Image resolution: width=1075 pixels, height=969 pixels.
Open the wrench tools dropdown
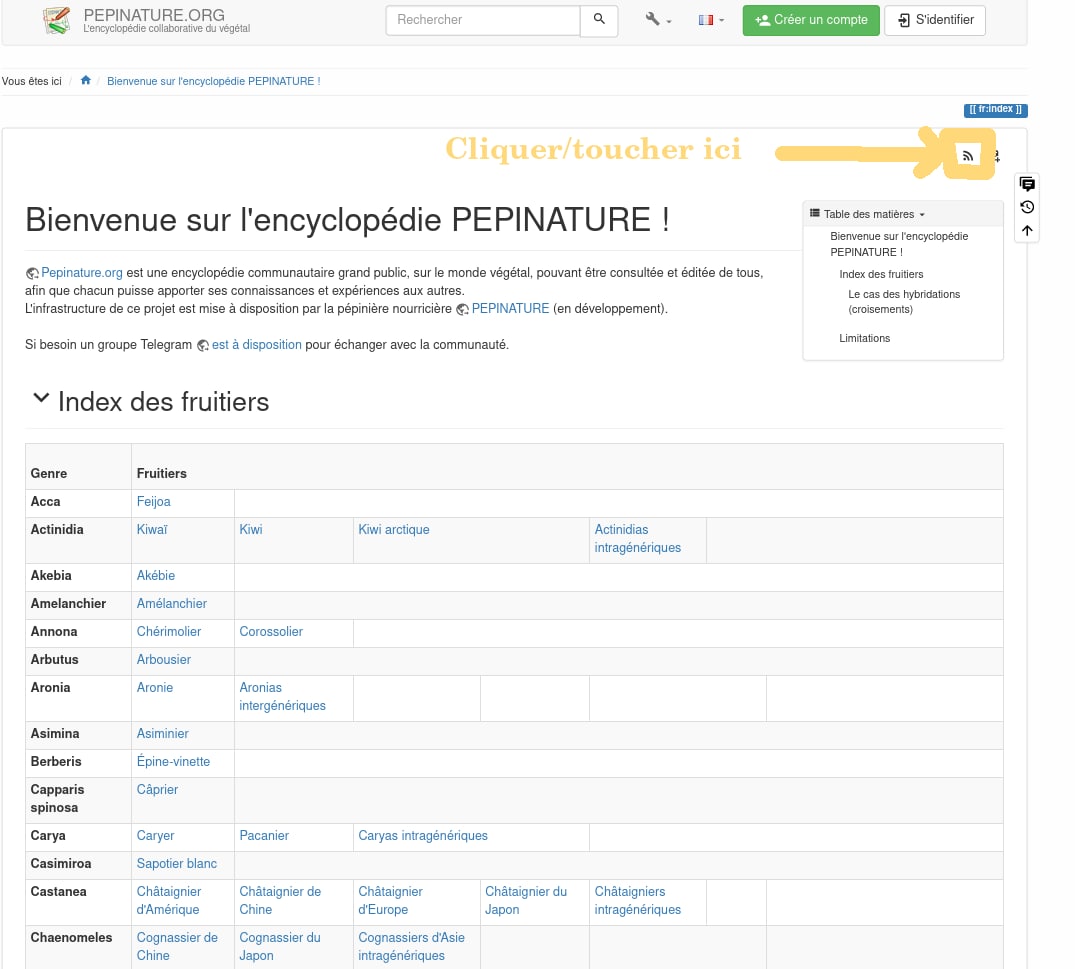point(658,20)
